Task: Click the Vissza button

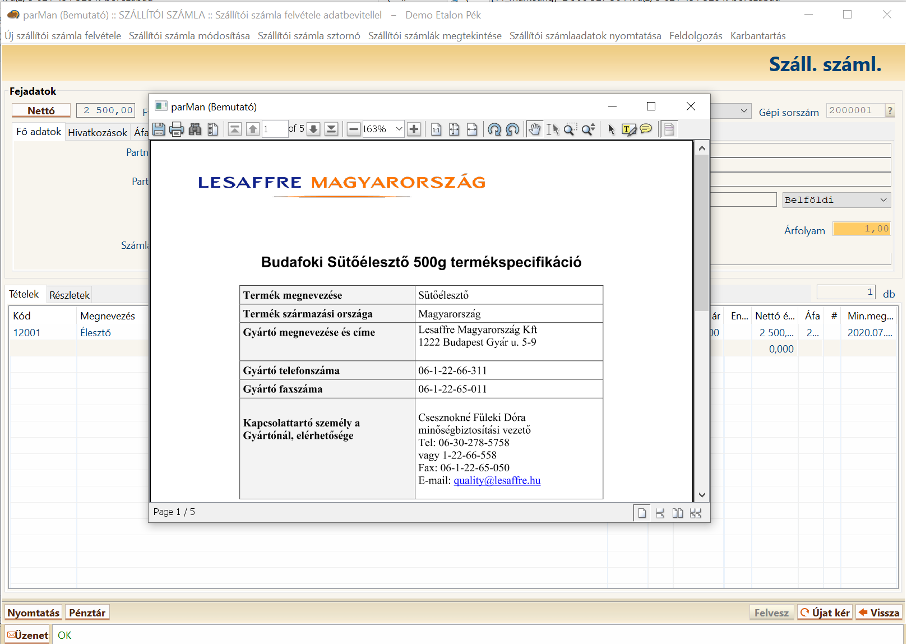Action: [878, 612]
